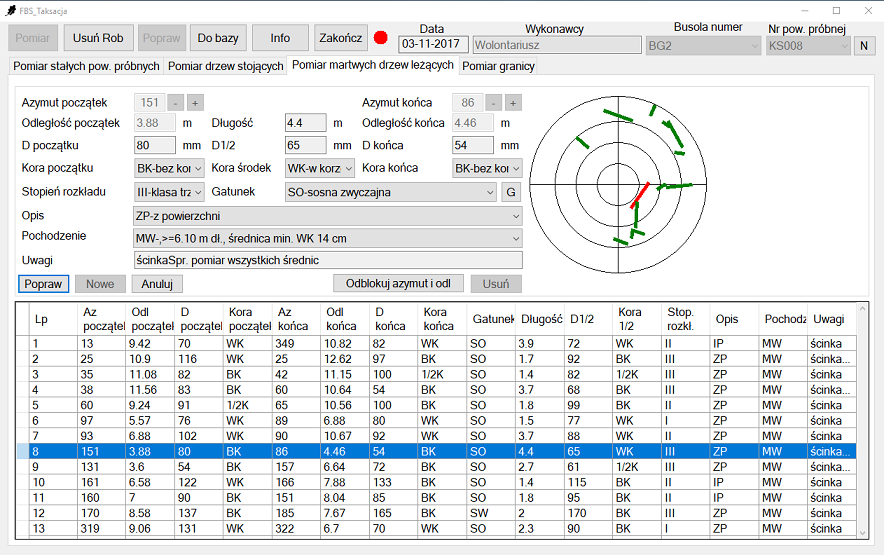Expand the Pochodzenie combo box
Image resolution: width=884 pixels, height=555 pixels.
(328, 238)
